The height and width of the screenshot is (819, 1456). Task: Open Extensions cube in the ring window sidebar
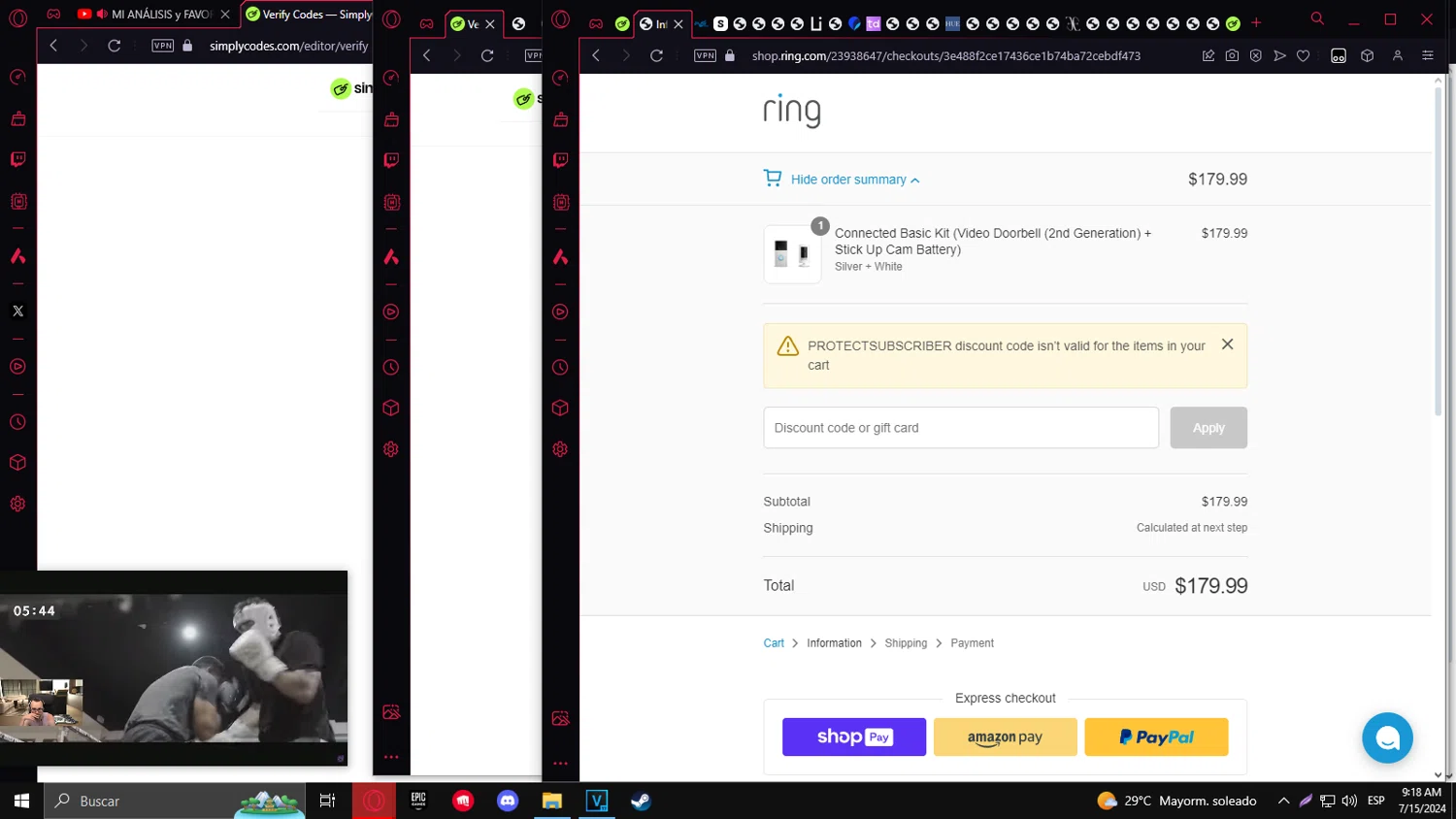point(560,409)
